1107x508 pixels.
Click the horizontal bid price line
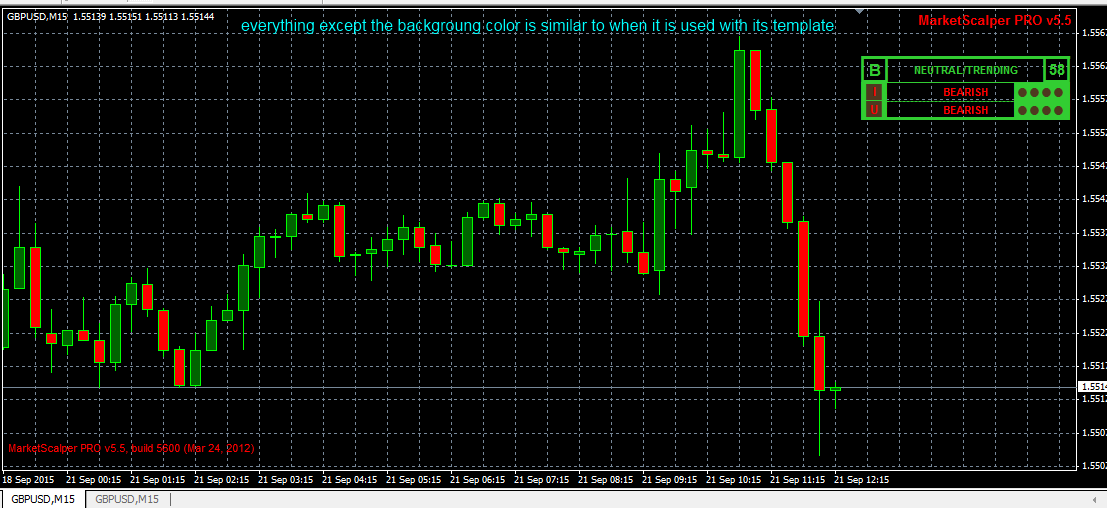(537, 387)
